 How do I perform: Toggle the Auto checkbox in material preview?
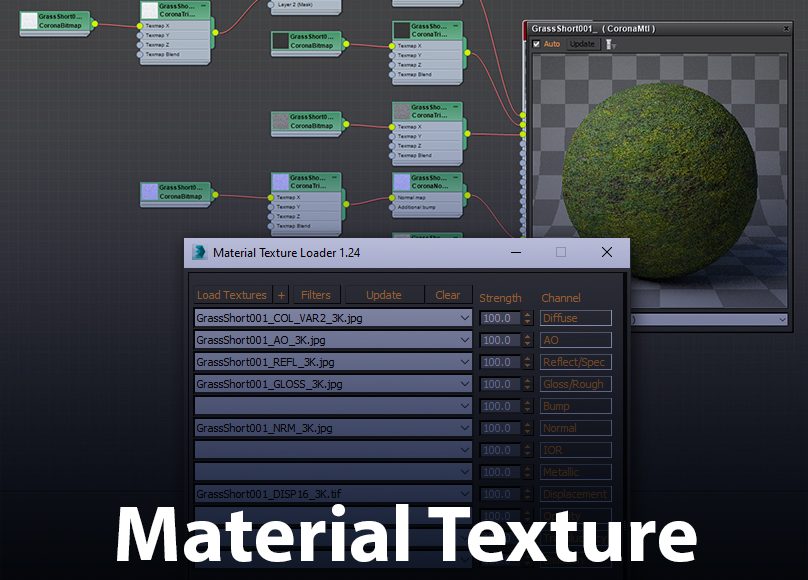[x=537, y=45]
